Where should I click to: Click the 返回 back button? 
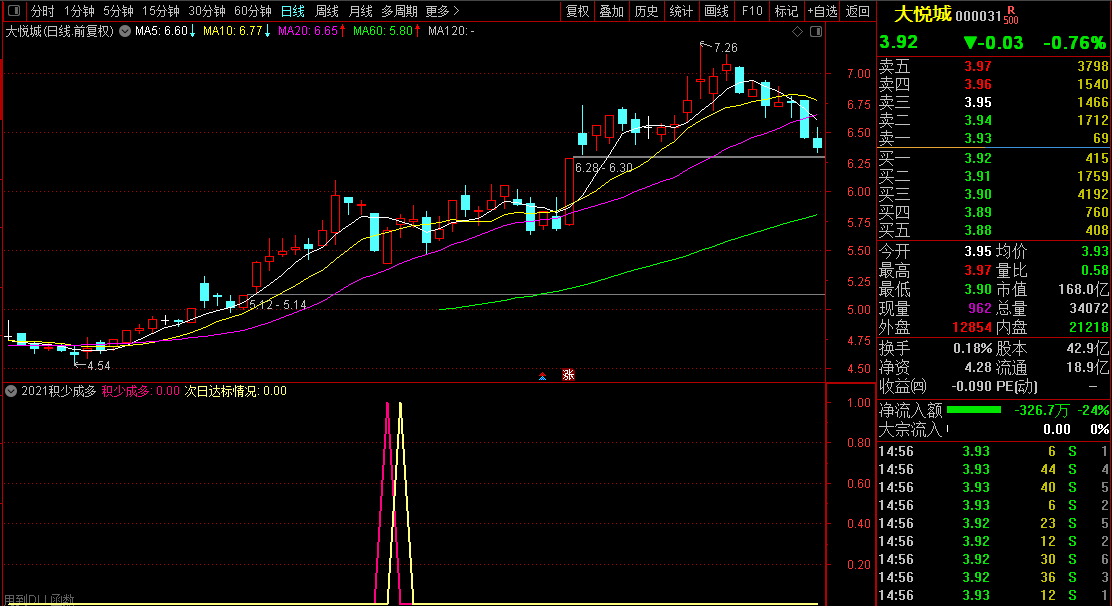pyautogui.click(x=858, y=11)
